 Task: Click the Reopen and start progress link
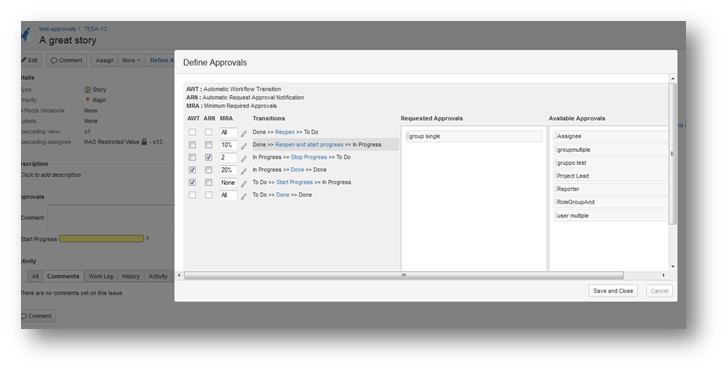click(309, 145)
